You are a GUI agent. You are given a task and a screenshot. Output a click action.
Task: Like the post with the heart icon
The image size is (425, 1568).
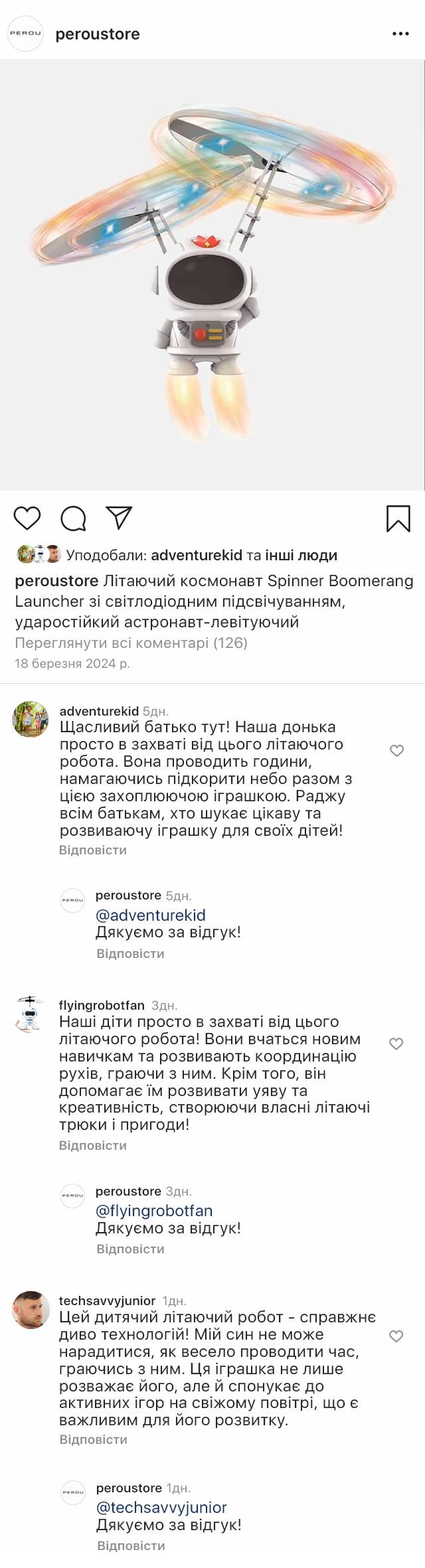pyautogui.click(x=27, y=518)
